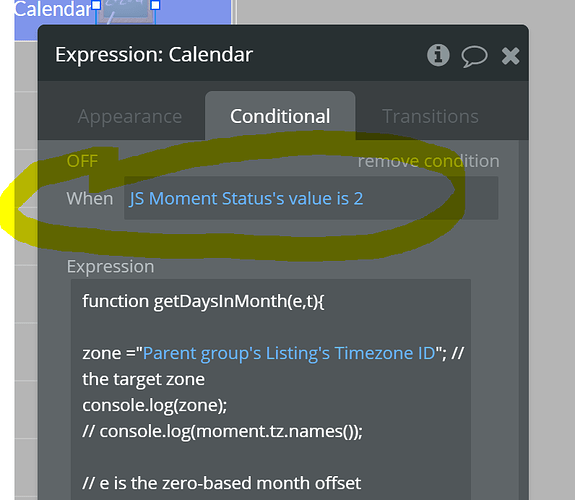Edit the JS Moment Status's value condition
The image size is (575, 500).
click(x=311, y=198)
